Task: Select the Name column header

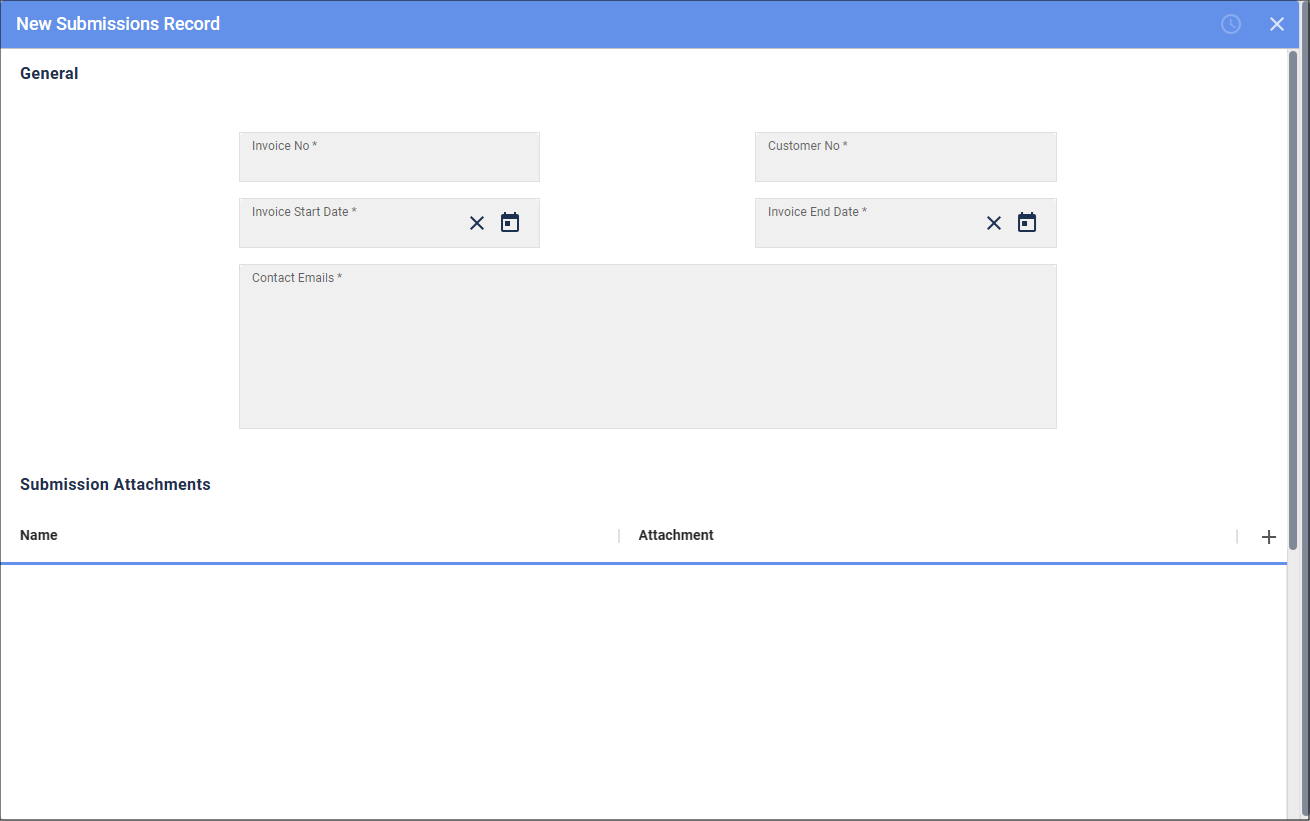Action: coord(39,535)
